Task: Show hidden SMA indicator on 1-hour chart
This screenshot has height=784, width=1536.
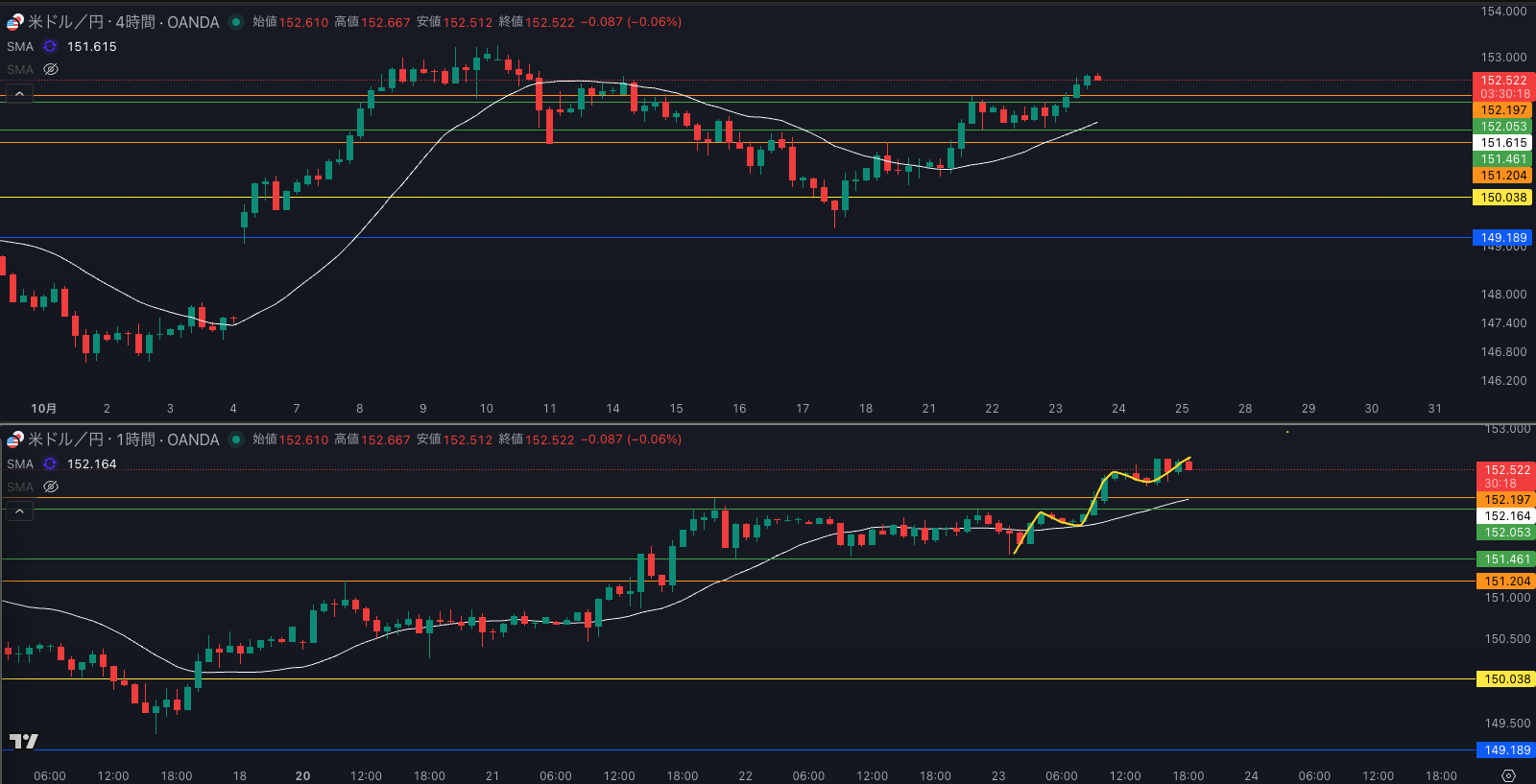Action: point(51,487)
